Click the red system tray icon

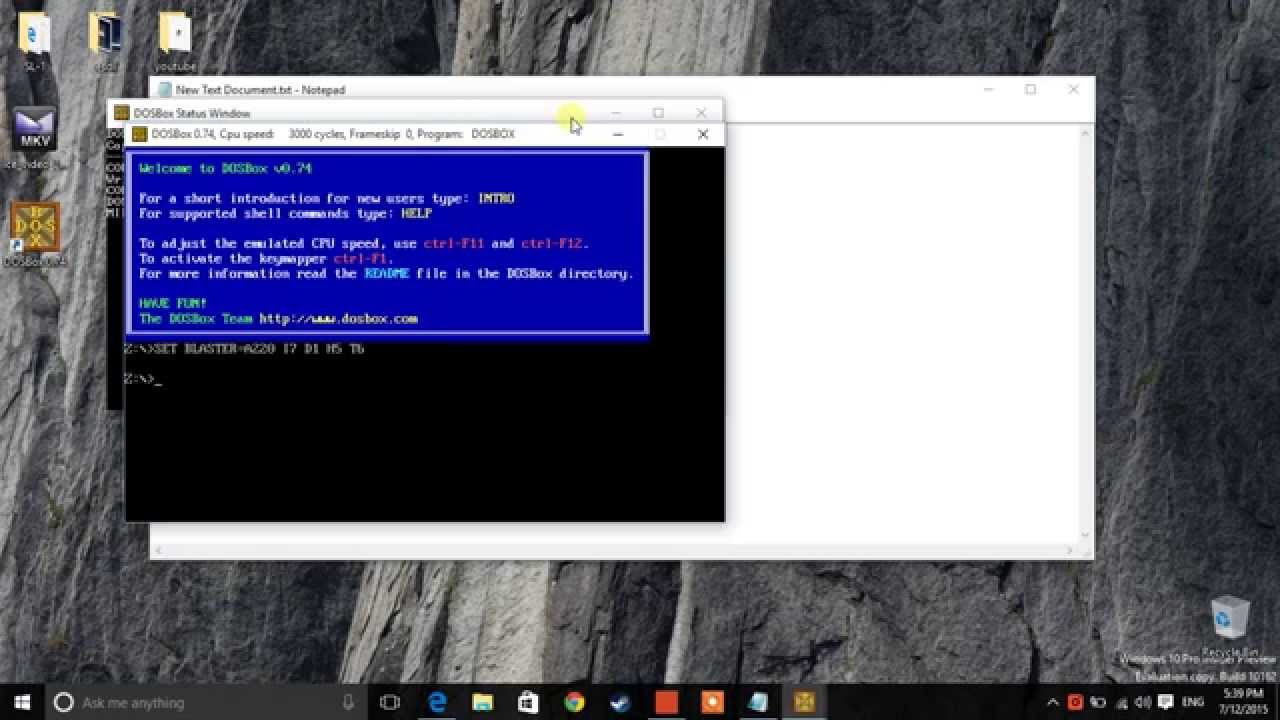coord(1075,703)
